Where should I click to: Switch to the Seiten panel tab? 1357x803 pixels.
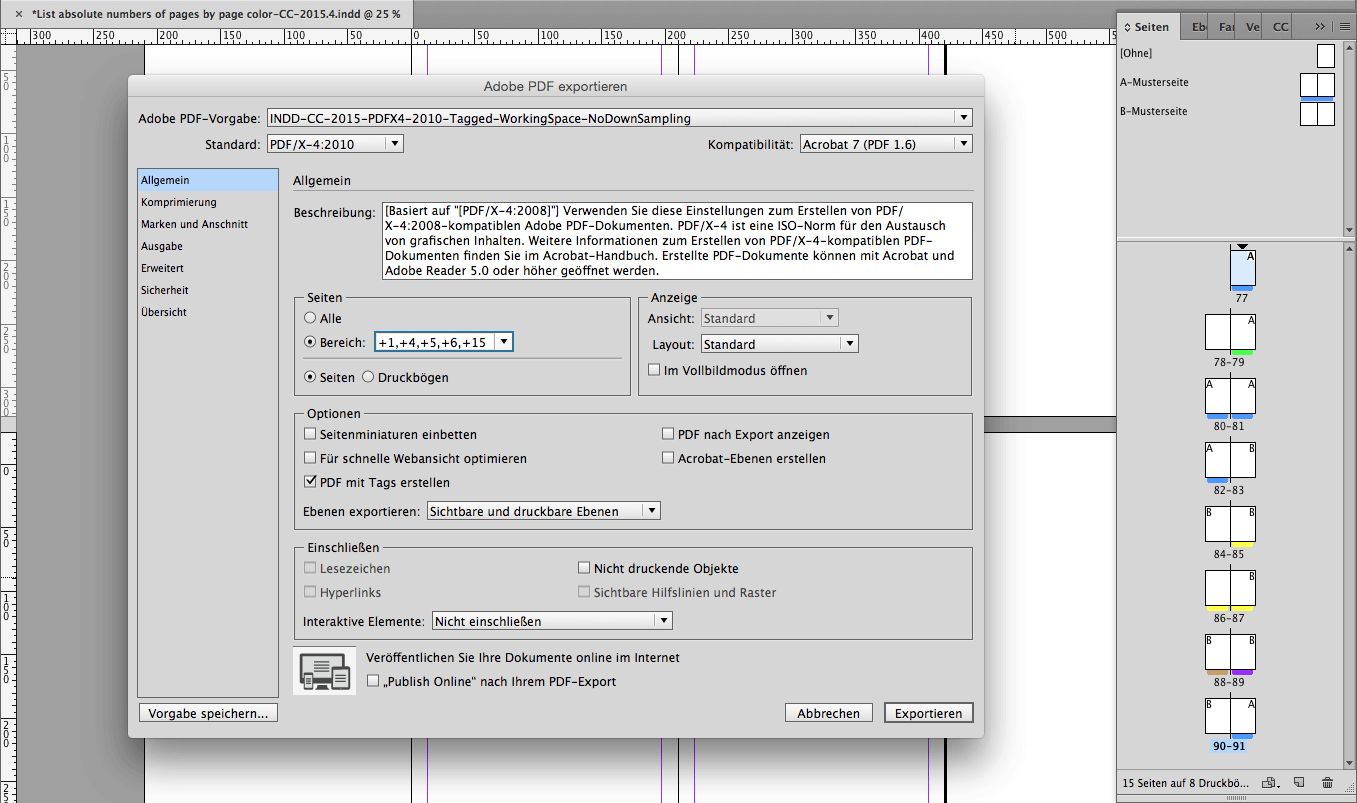click(x=1148, y=27)
